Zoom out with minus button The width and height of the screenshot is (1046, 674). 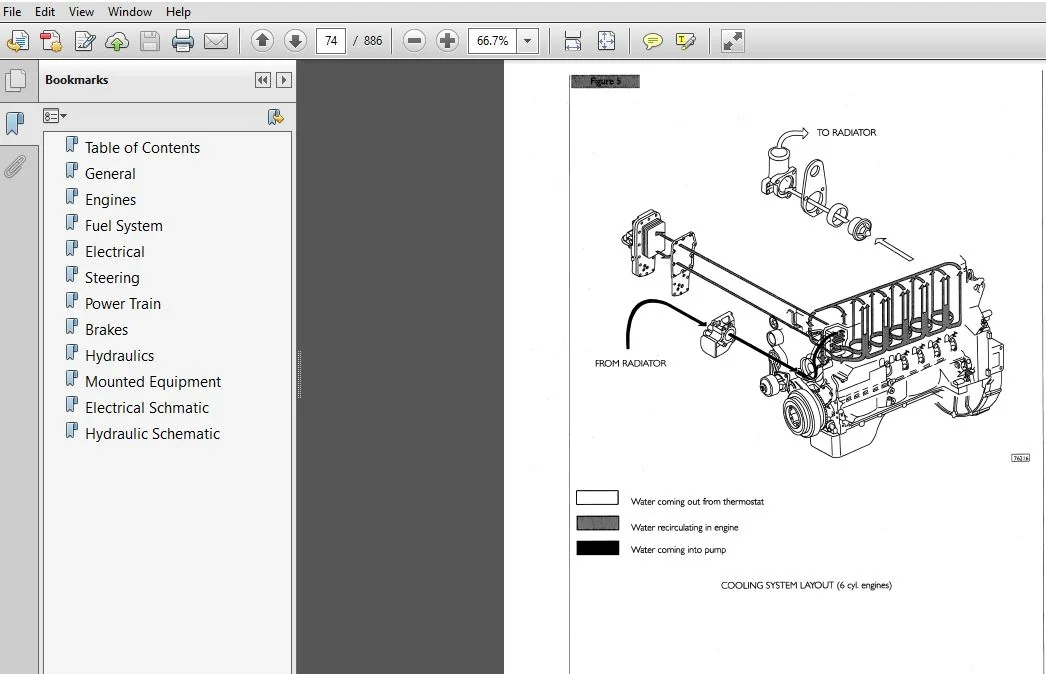(414, 41)
